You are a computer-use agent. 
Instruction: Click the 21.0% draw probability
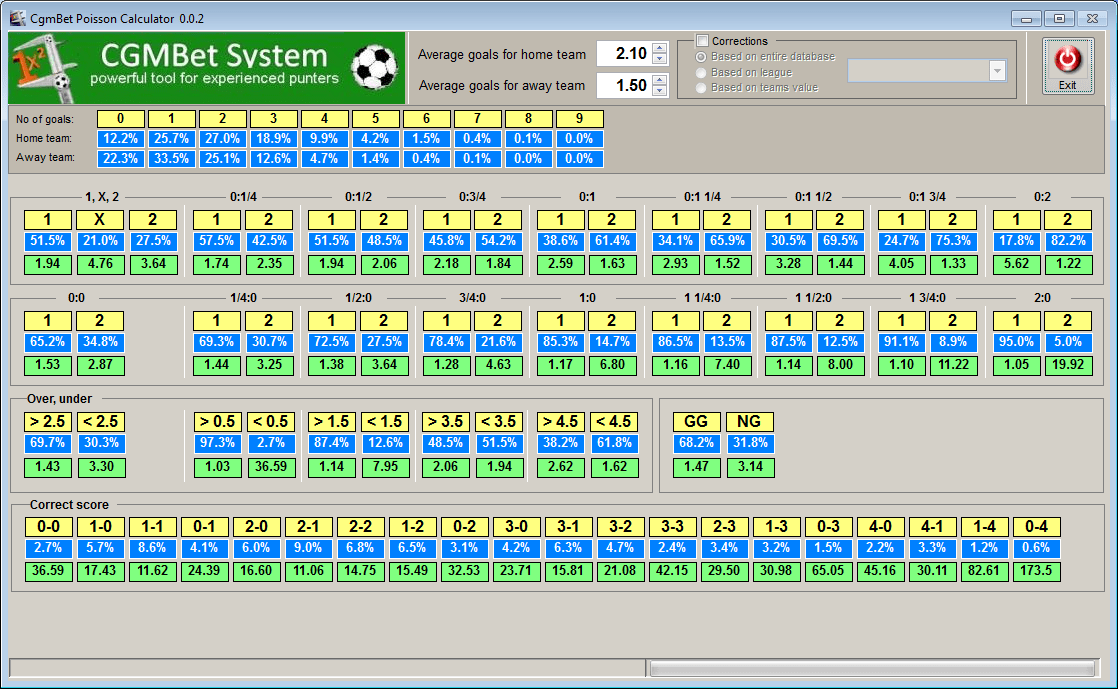click(100, 241)
